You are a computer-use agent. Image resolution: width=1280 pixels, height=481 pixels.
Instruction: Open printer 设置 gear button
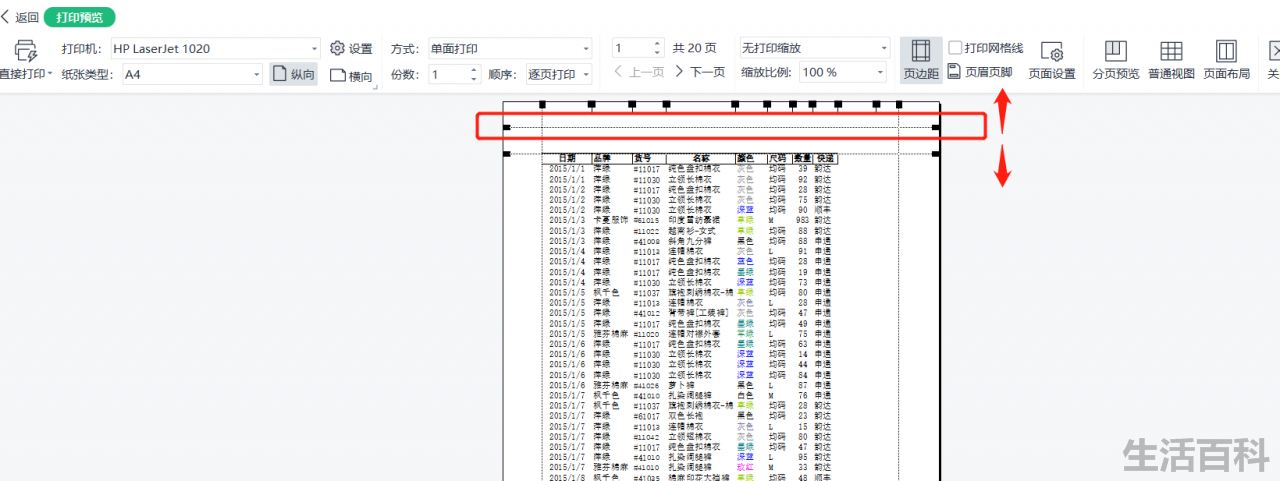click(x=351, y=48)
